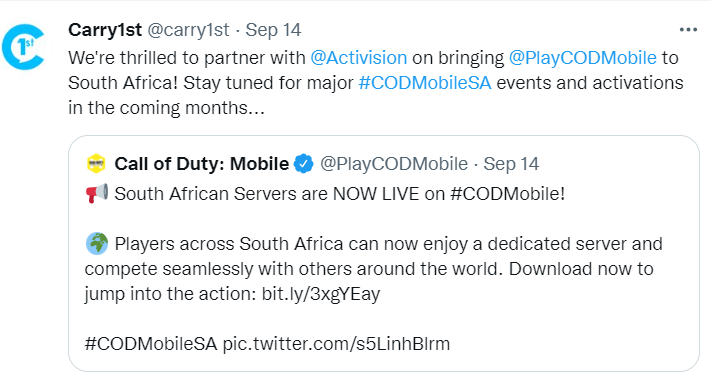Click the #CODMobileSA hashtag in quoted tweet
Image resolution: width=711 pixels, height=375 pixels.
(151, 344)
